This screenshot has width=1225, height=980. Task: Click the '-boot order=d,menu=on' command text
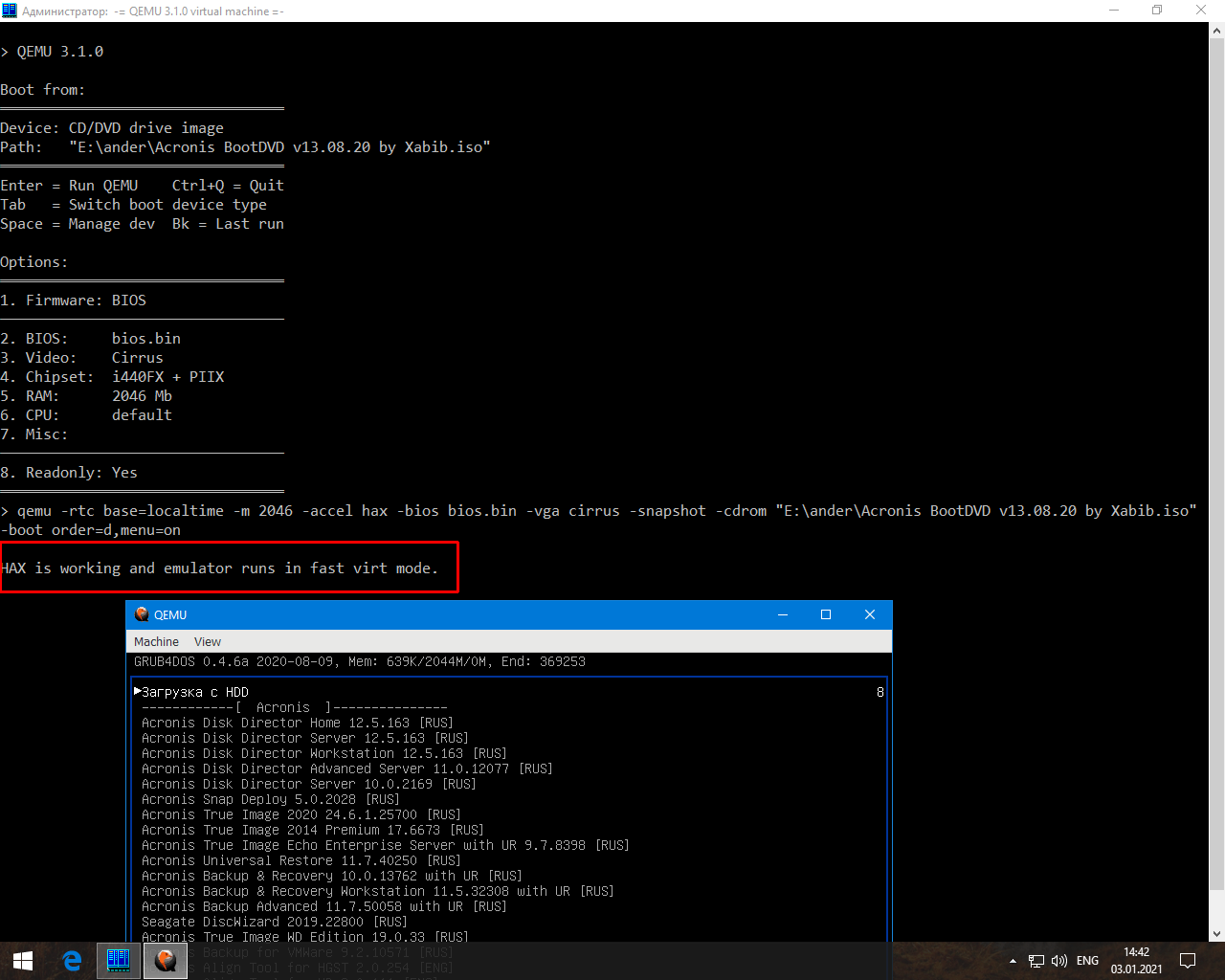coord(91,530)
